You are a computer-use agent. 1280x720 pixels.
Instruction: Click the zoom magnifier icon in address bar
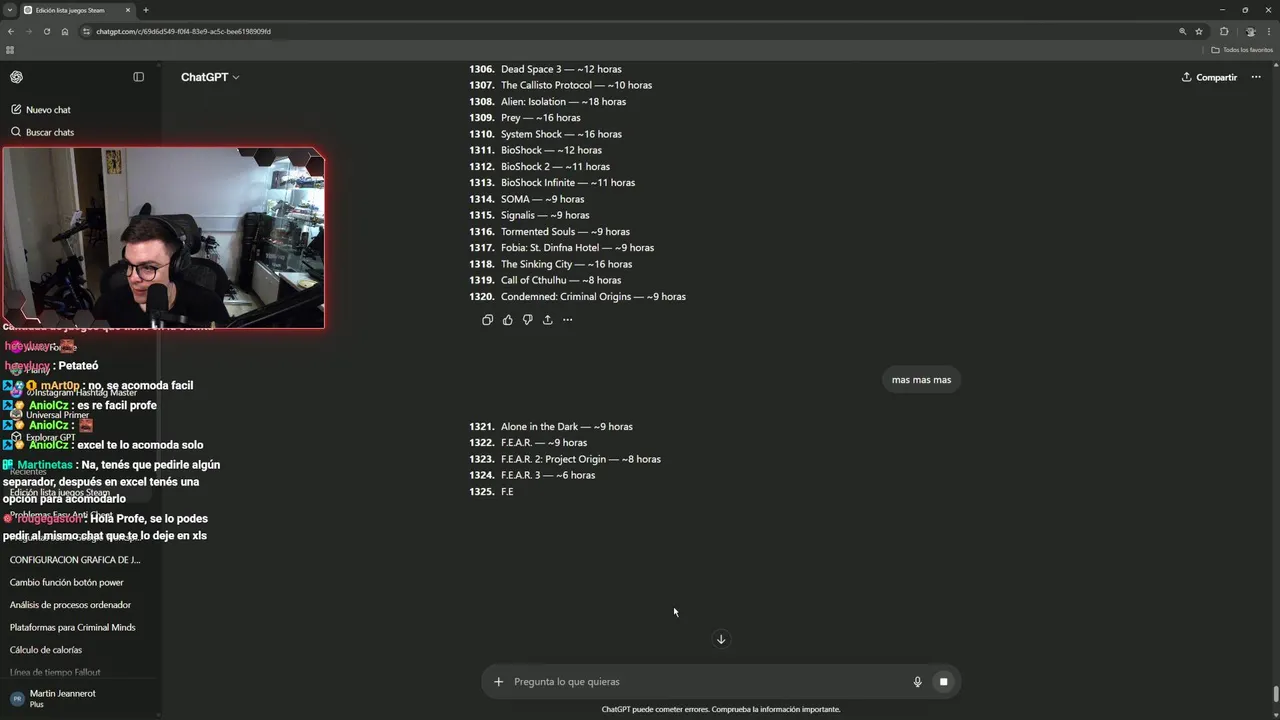pos(1182,31)
